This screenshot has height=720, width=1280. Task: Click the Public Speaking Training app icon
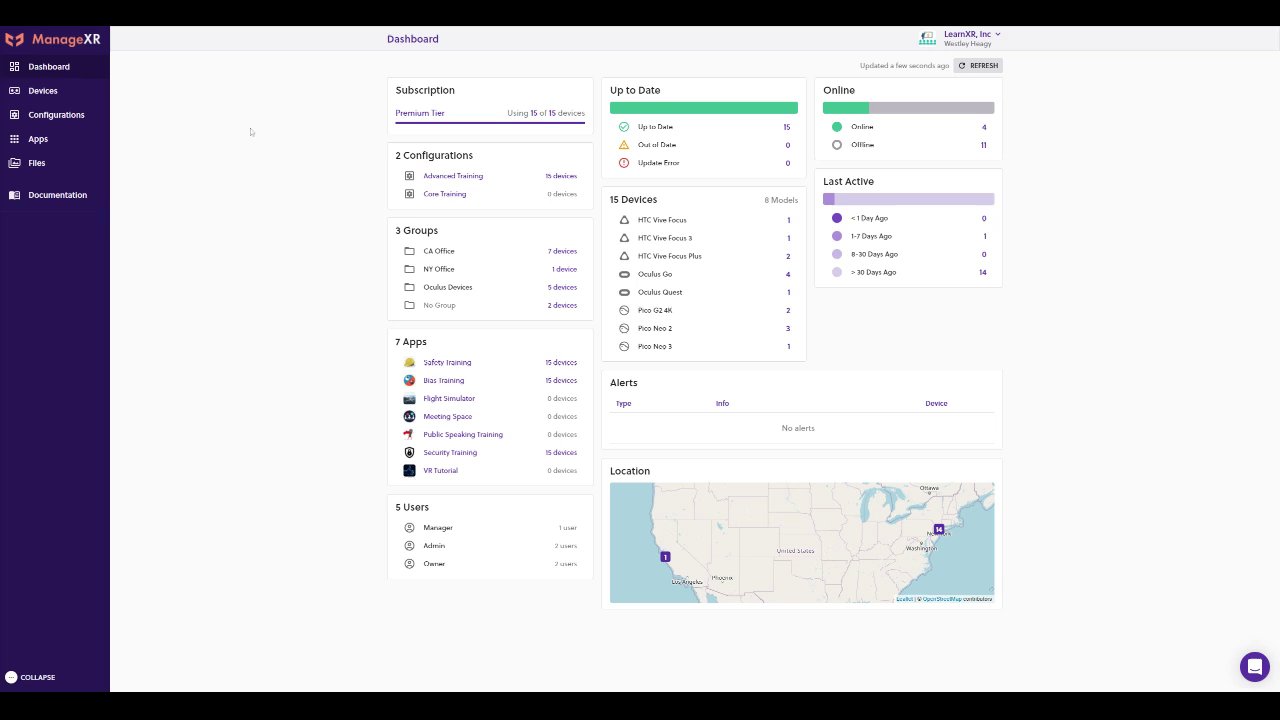tap(409, 434)
